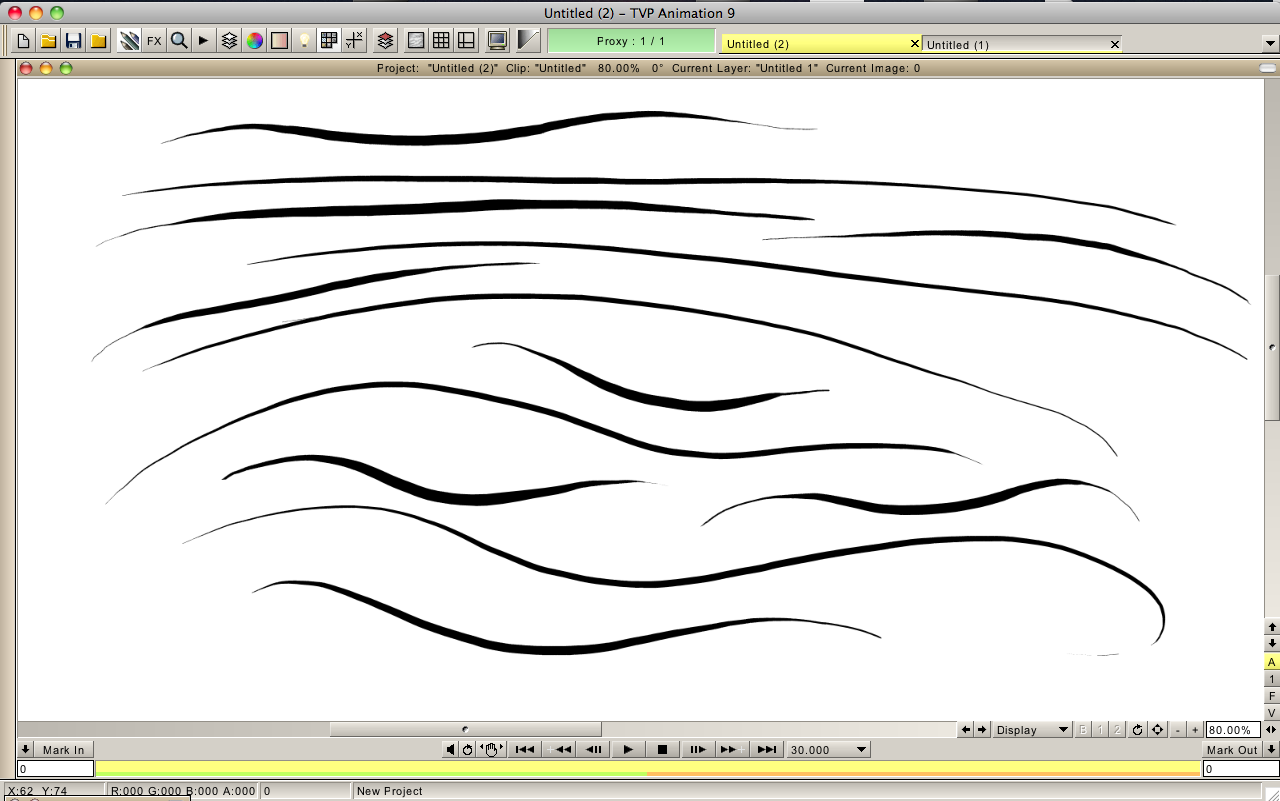Toggle the colored grid panel icon
Viewport: 1280px width, 801px height.
click(x=329, y=41)
